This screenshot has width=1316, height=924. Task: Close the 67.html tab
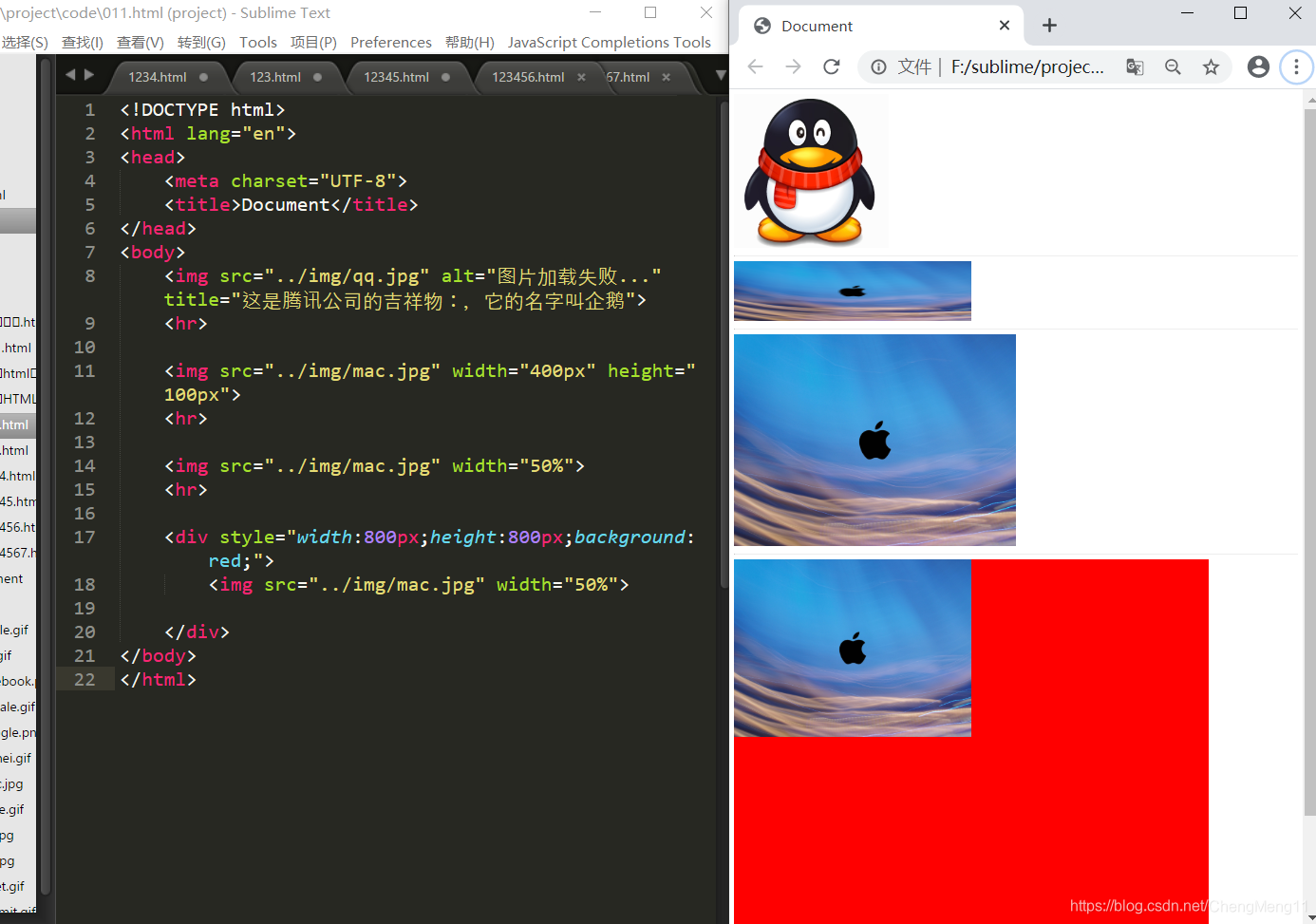click(666, 77)
